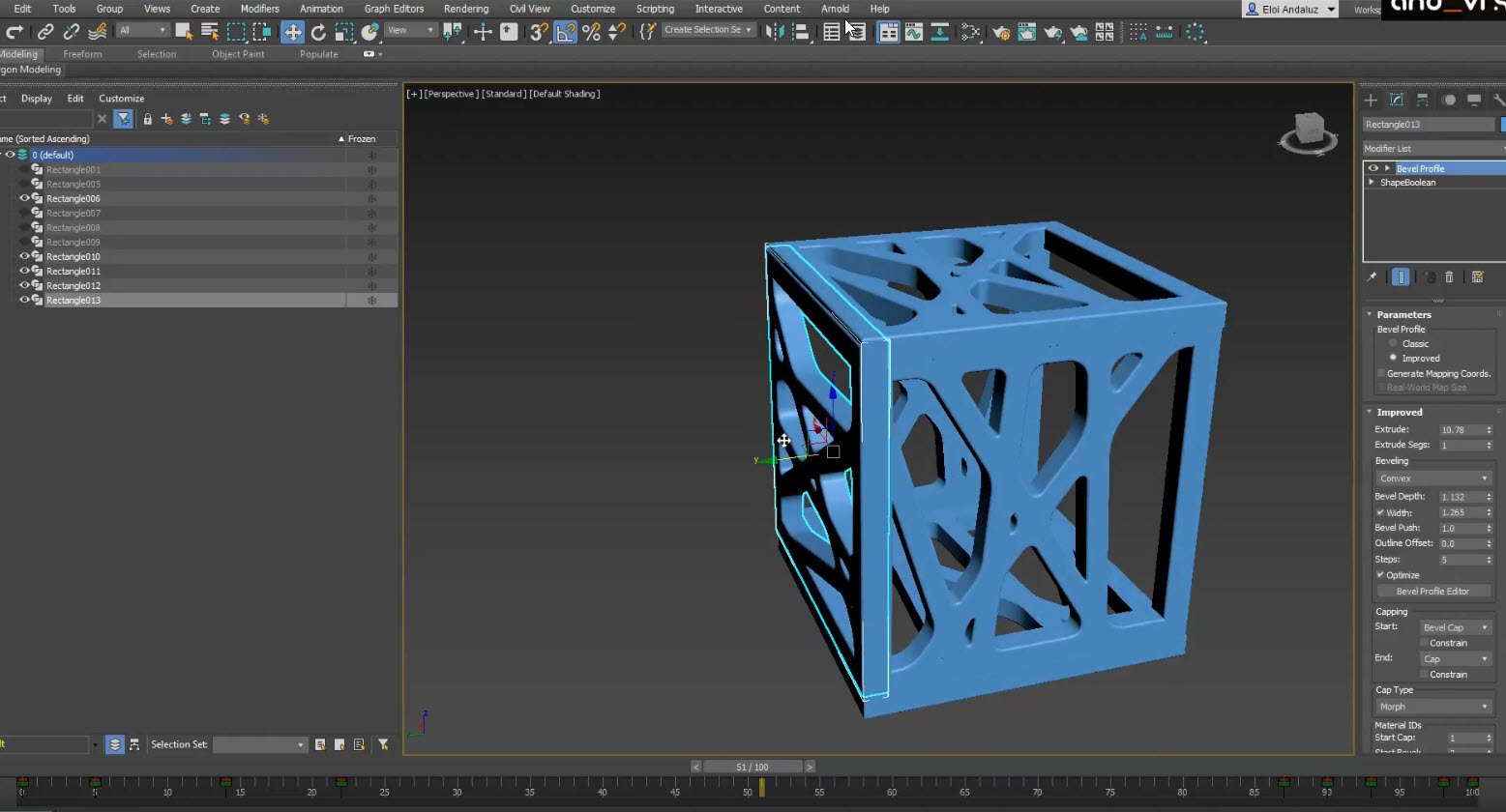
Task: Open the Modifier List dropdown
Action: pos(1433,149)
